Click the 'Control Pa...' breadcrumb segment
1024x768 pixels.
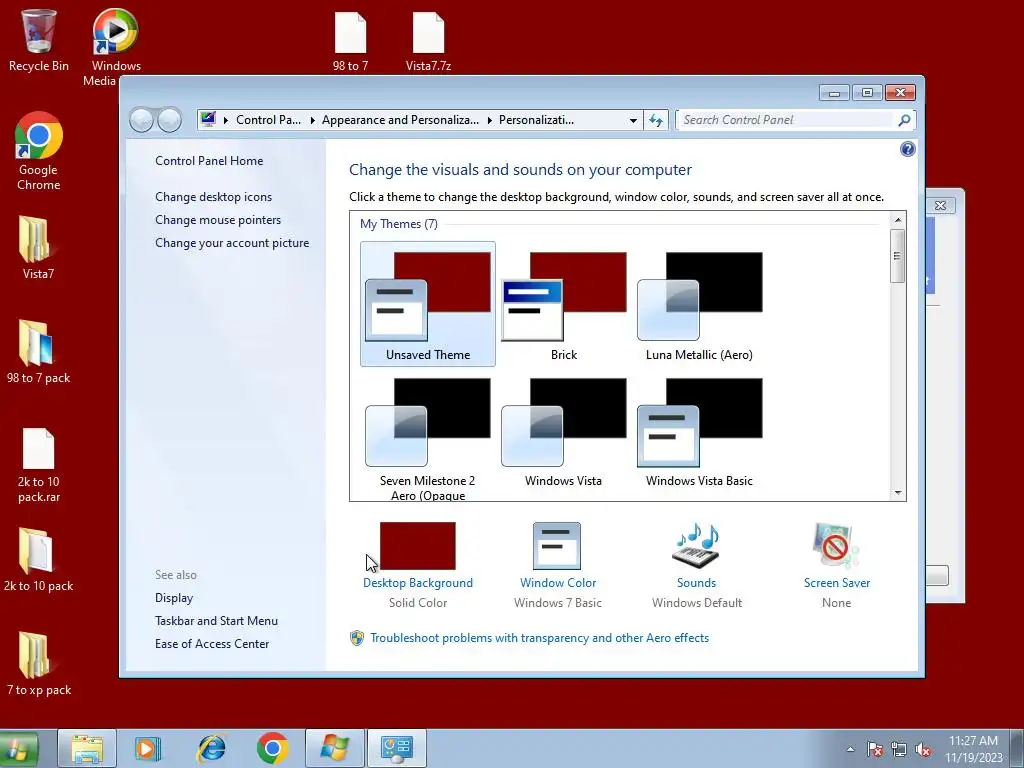point(268,120)
